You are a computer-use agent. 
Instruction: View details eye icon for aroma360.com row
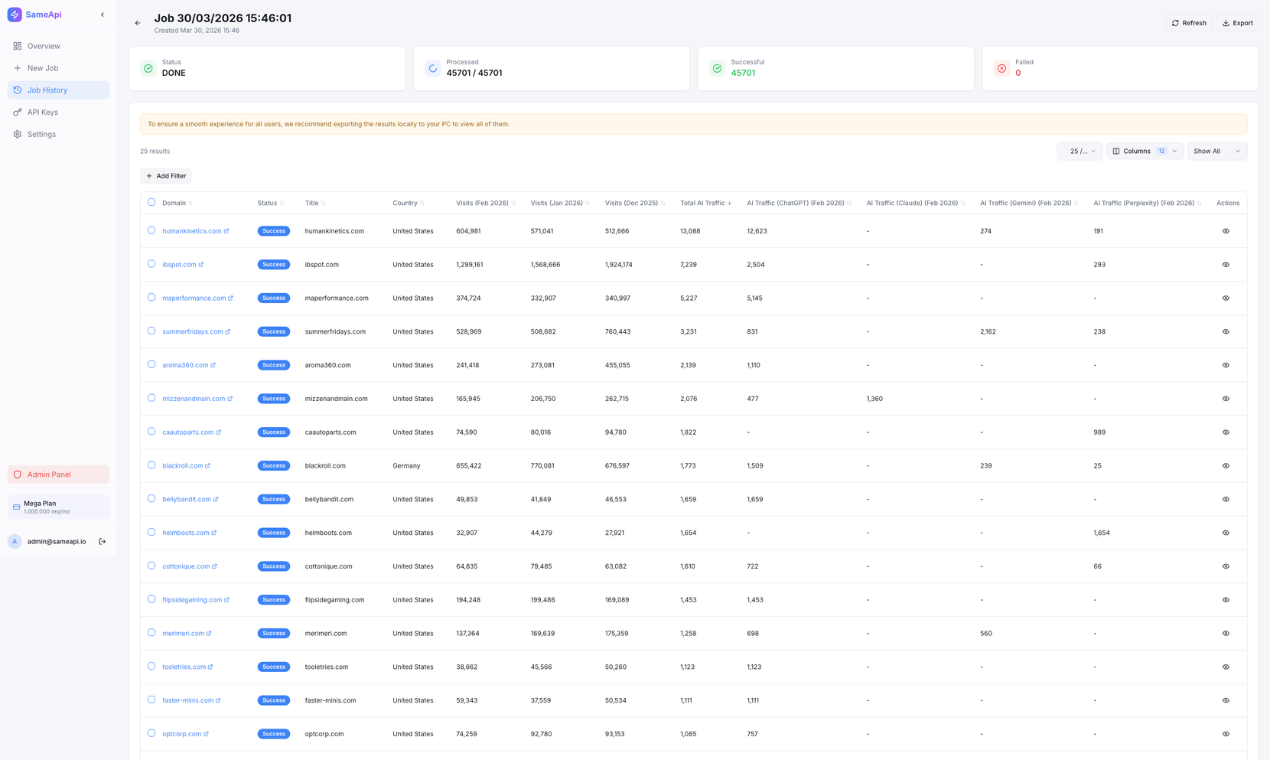point(1226,365)
